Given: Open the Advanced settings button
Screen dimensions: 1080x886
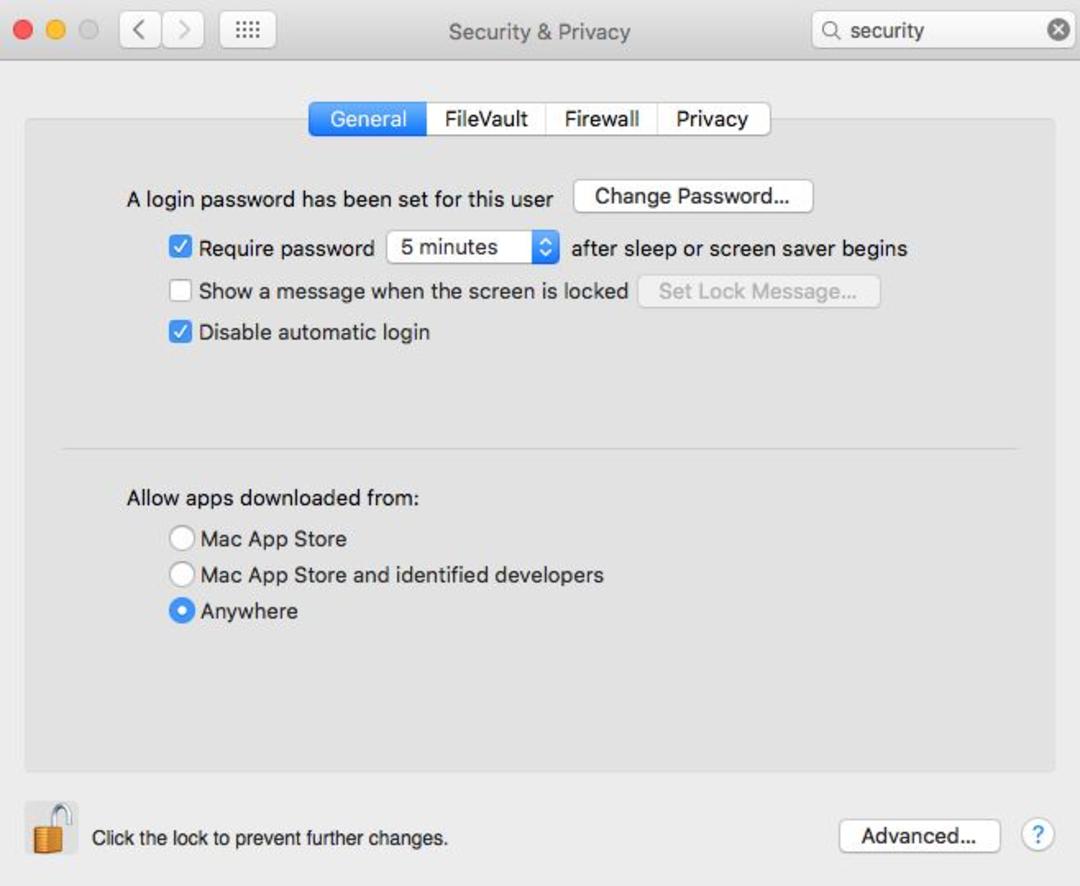Looking at the screenshot, I should tap(920, 836).
